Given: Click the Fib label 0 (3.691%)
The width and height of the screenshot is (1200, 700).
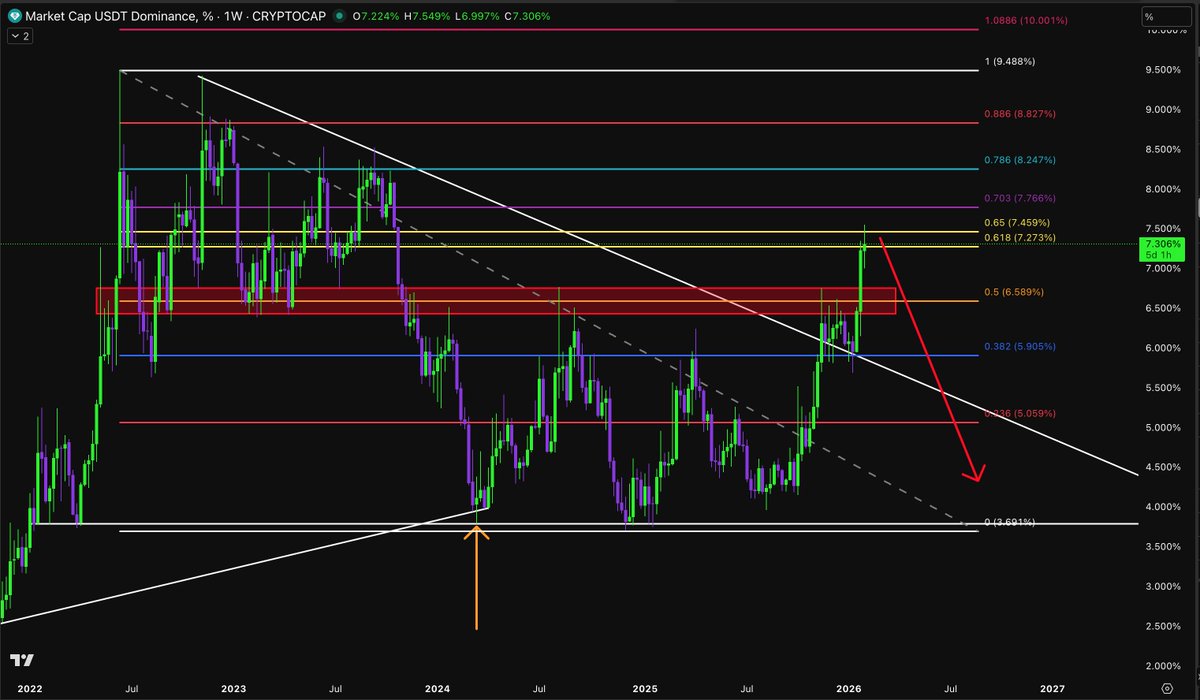Looking at the screenshot, I should [x=1011, y=522].
